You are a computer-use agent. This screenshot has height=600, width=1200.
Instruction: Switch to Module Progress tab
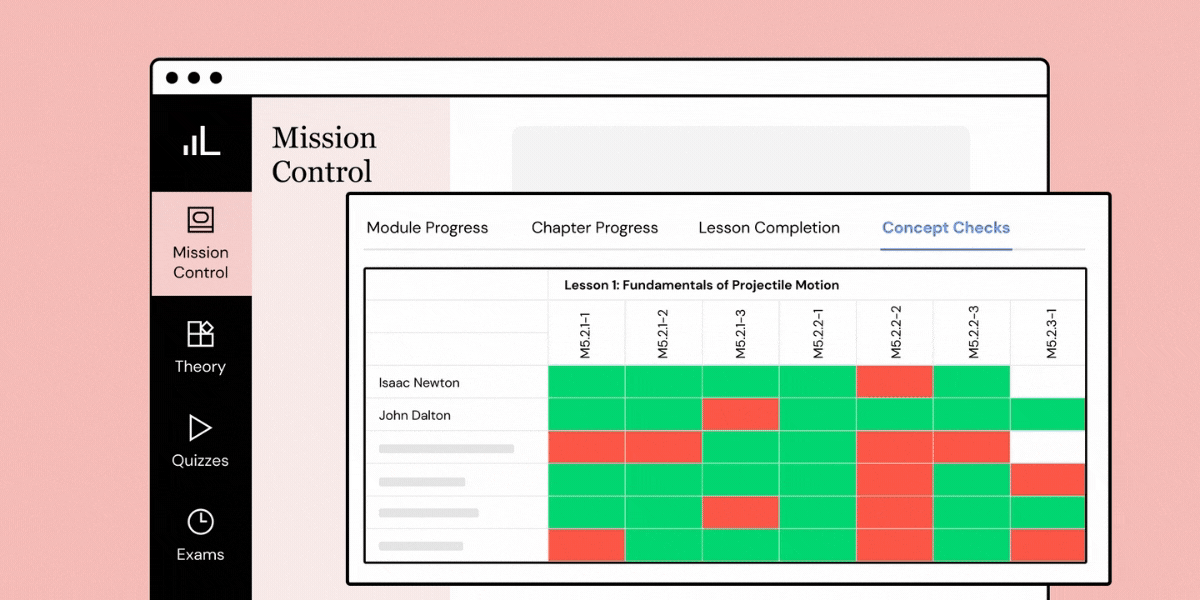(427, 228)
